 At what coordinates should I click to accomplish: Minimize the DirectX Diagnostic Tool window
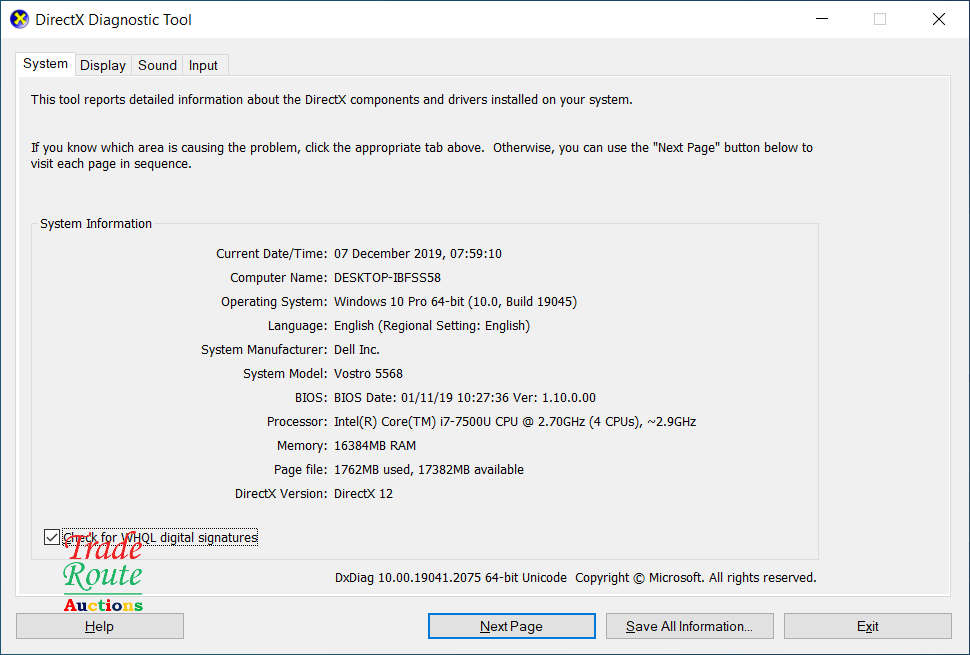[x=821, y=18]
